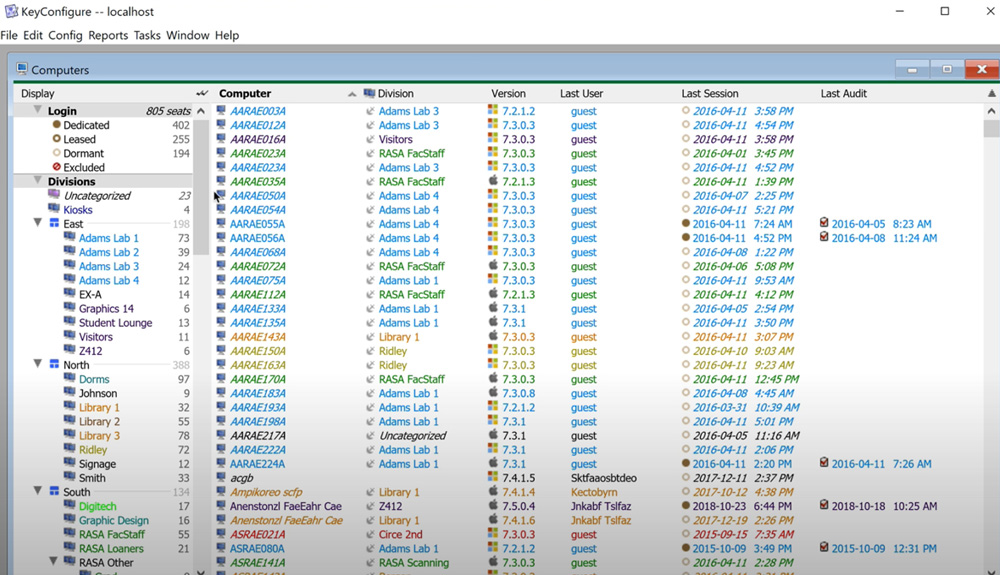Click the East group icon
1000x575 pixels.
click(x=54, y=223)
